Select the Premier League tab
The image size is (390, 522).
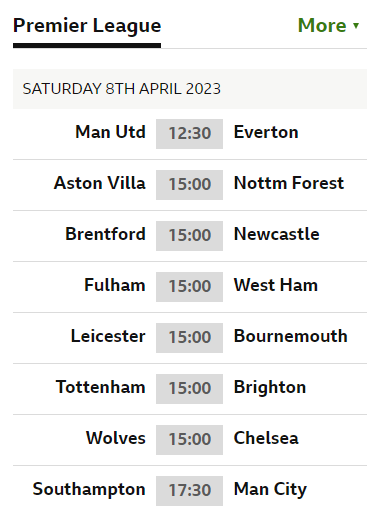pos(87,26)
